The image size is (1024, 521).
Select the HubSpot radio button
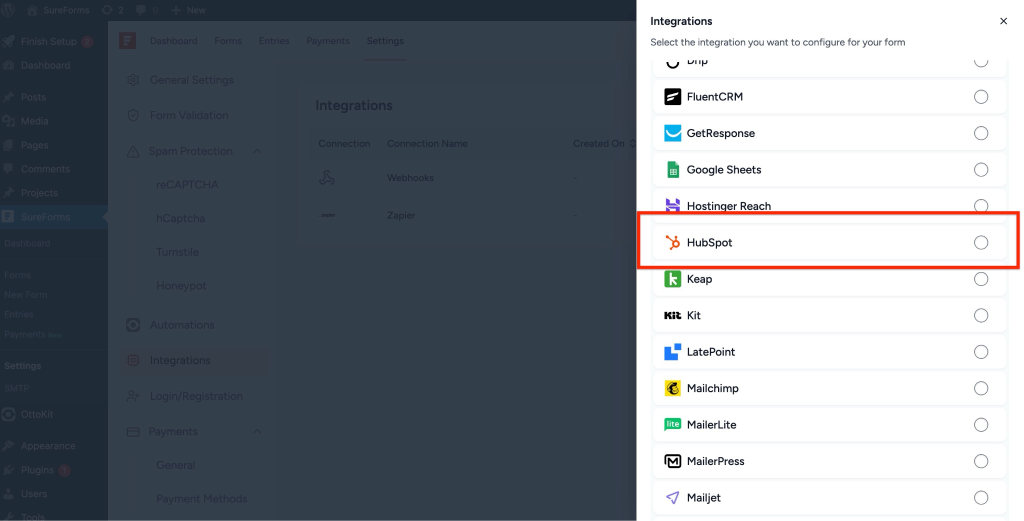tap(981, 243)
